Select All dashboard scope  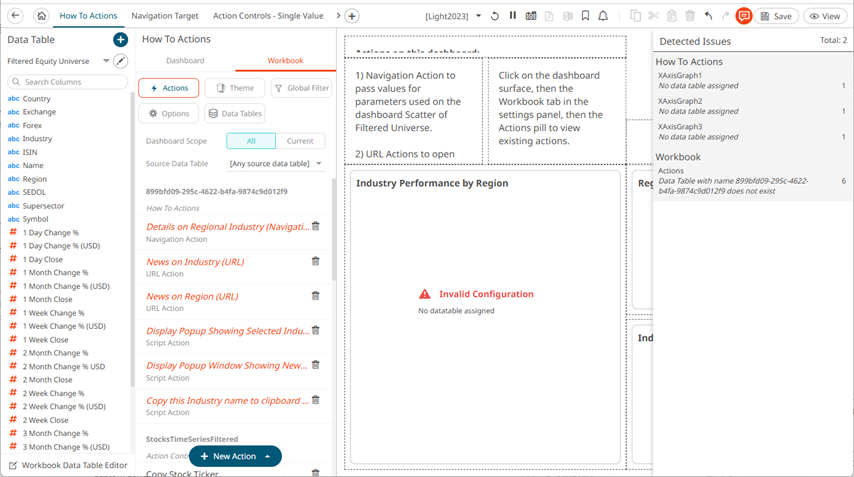250,141
